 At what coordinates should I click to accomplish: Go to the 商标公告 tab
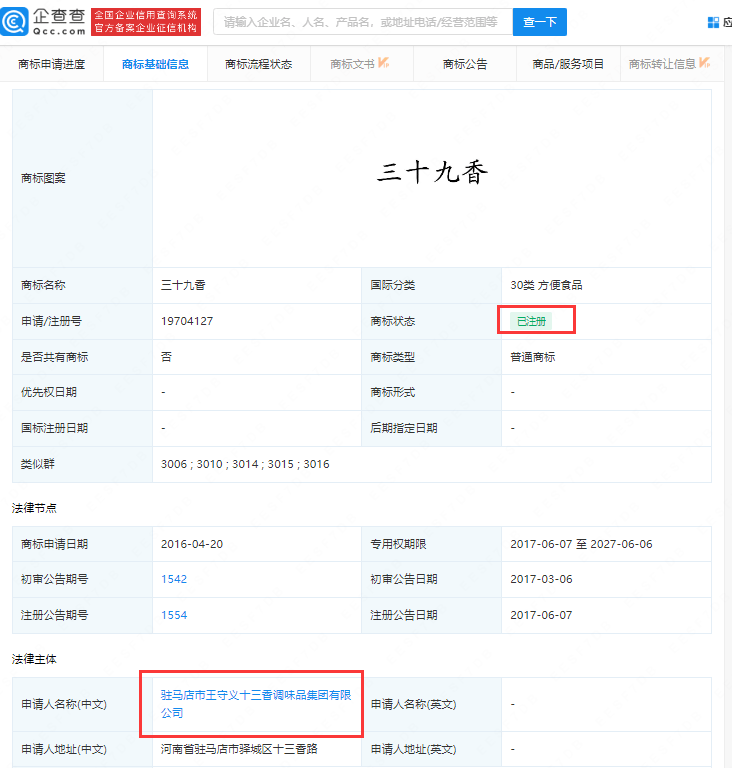point(465,64)
